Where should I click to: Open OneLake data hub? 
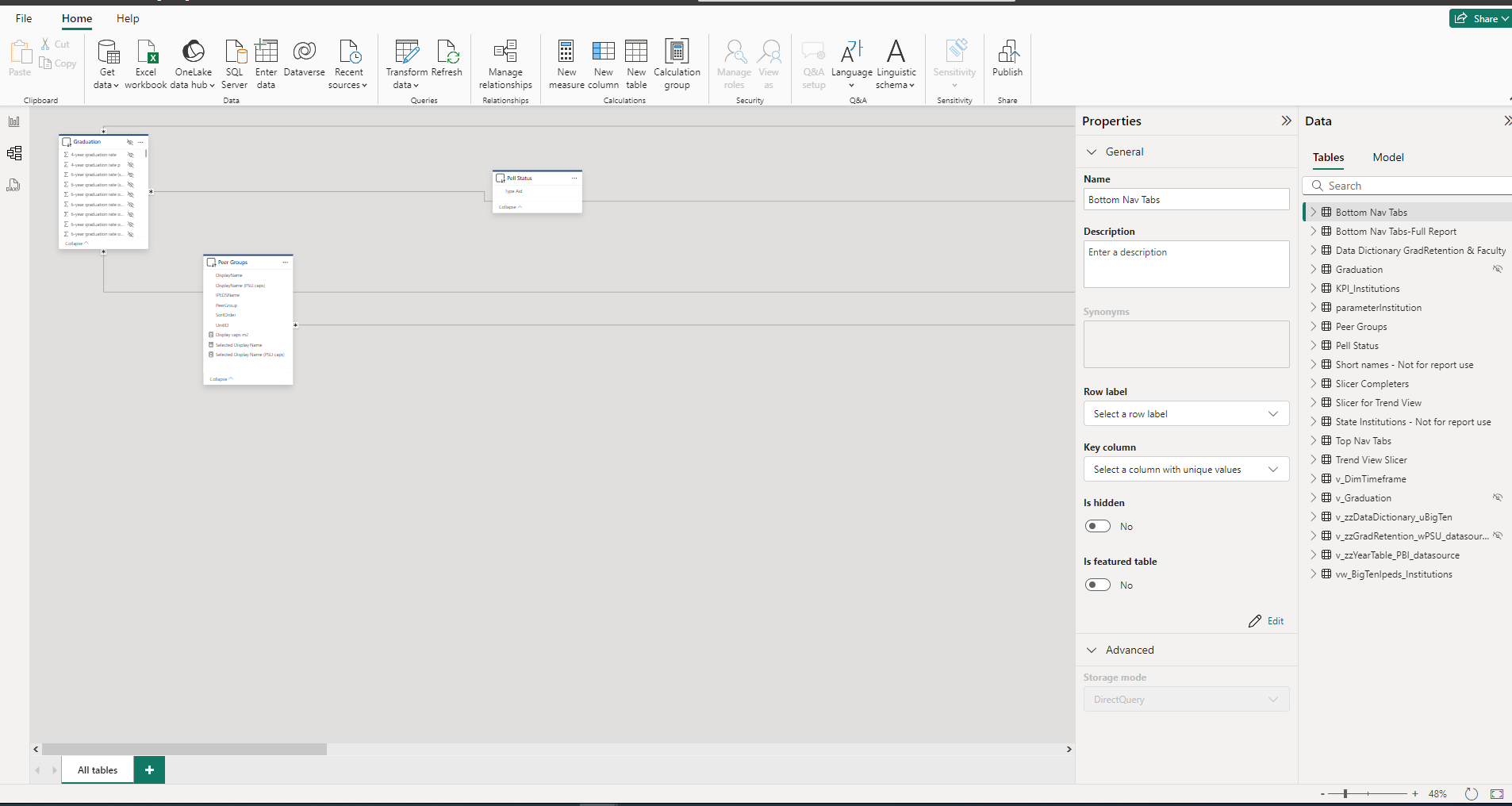193,63
